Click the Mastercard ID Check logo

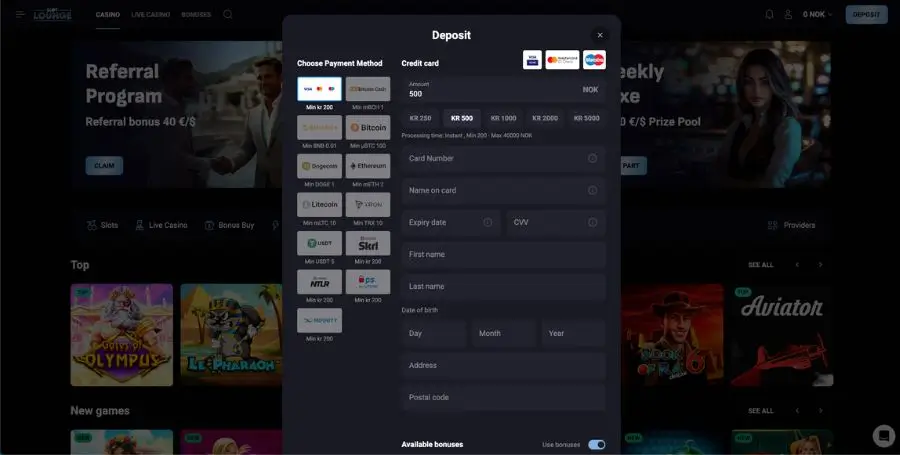tap(562, 60)
